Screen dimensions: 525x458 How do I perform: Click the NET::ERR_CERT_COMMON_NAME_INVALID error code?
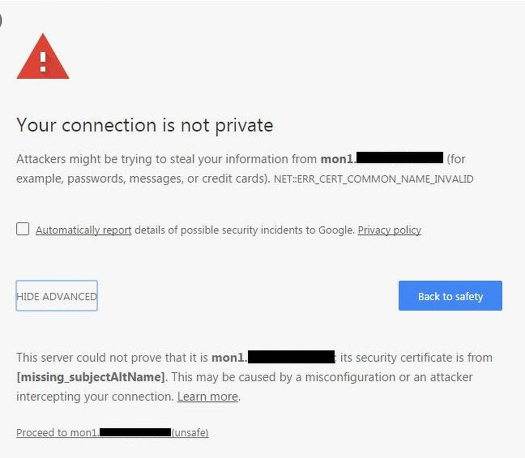[373, 179]
